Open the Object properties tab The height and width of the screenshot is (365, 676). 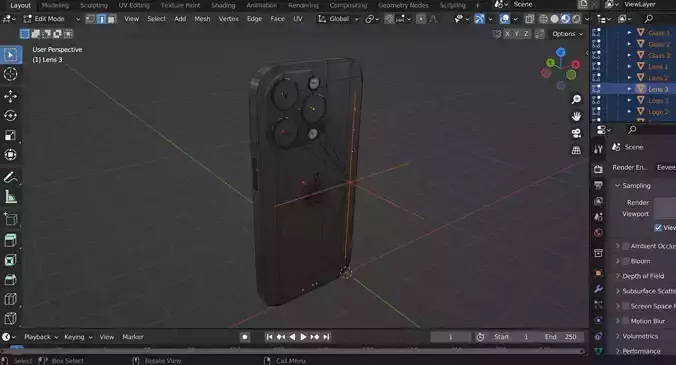point(598,273)
